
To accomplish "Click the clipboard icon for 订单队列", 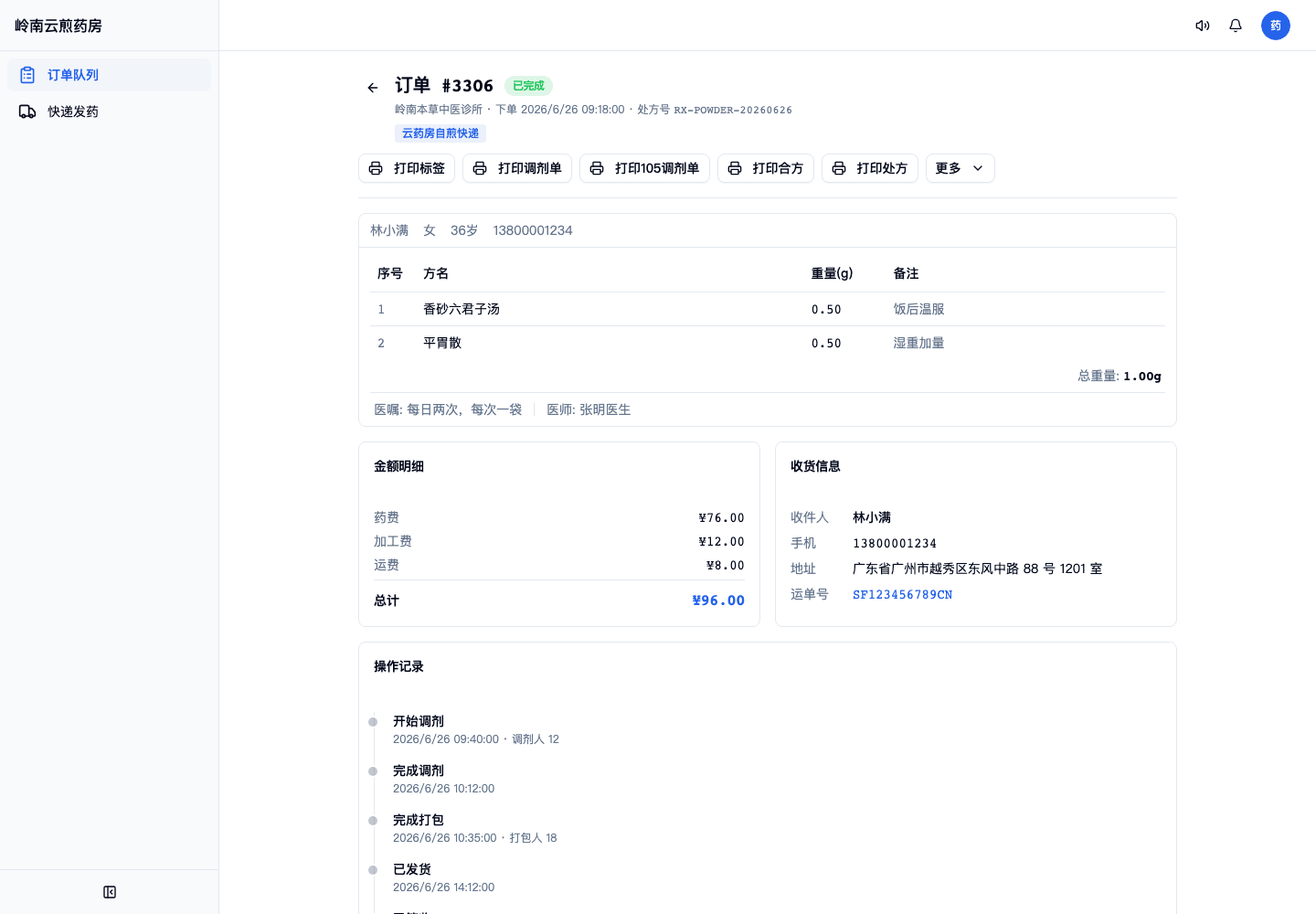I will pyautogui.click(x=27, y=75).
